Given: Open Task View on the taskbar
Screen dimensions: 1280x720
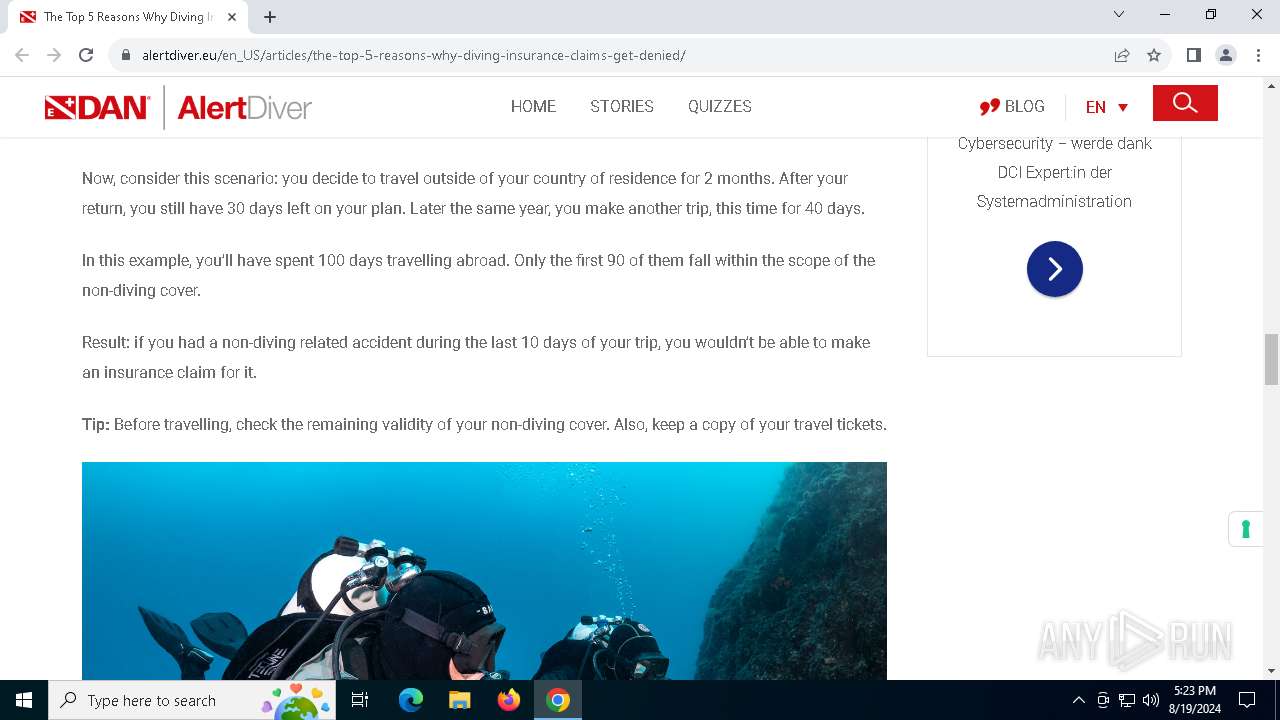Looking at the screenshot, I should (360, 700).
